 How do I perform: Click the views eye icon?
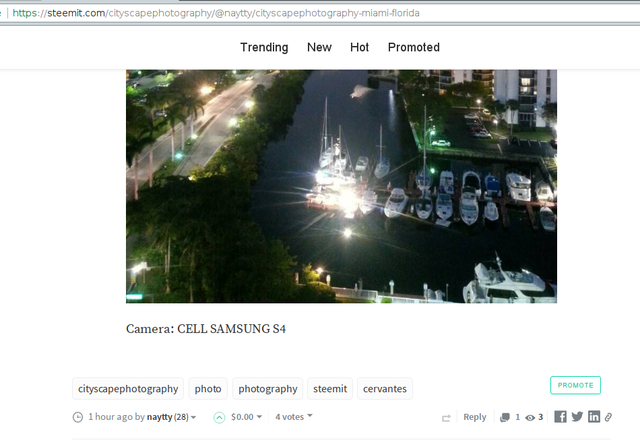[530, 417]
